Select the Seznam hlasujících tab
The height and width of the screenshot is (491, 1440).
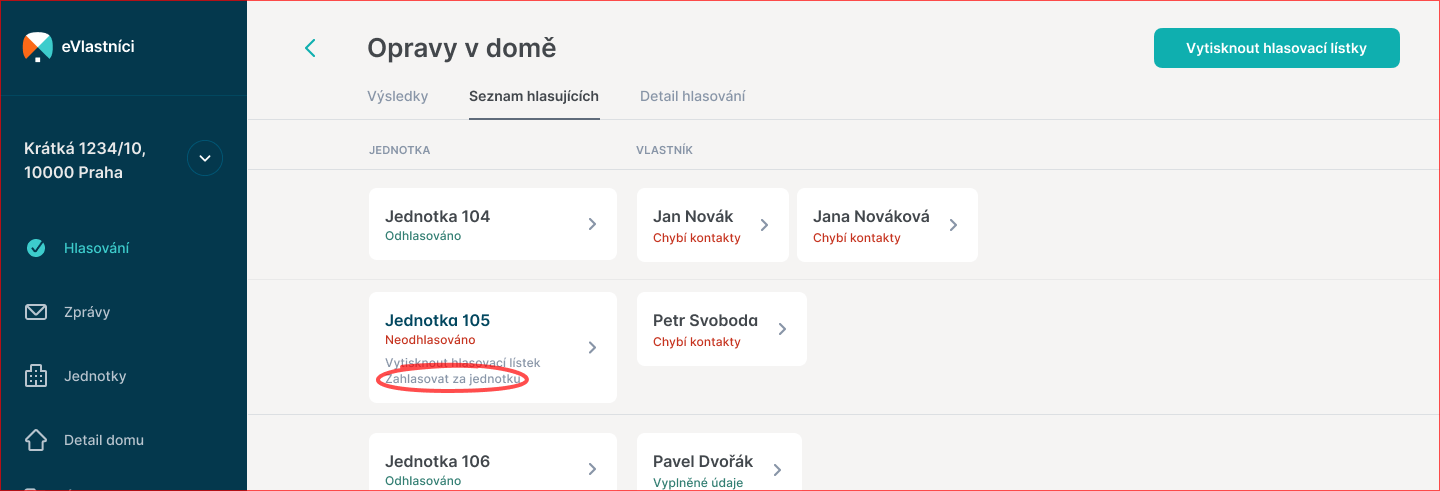534,97
